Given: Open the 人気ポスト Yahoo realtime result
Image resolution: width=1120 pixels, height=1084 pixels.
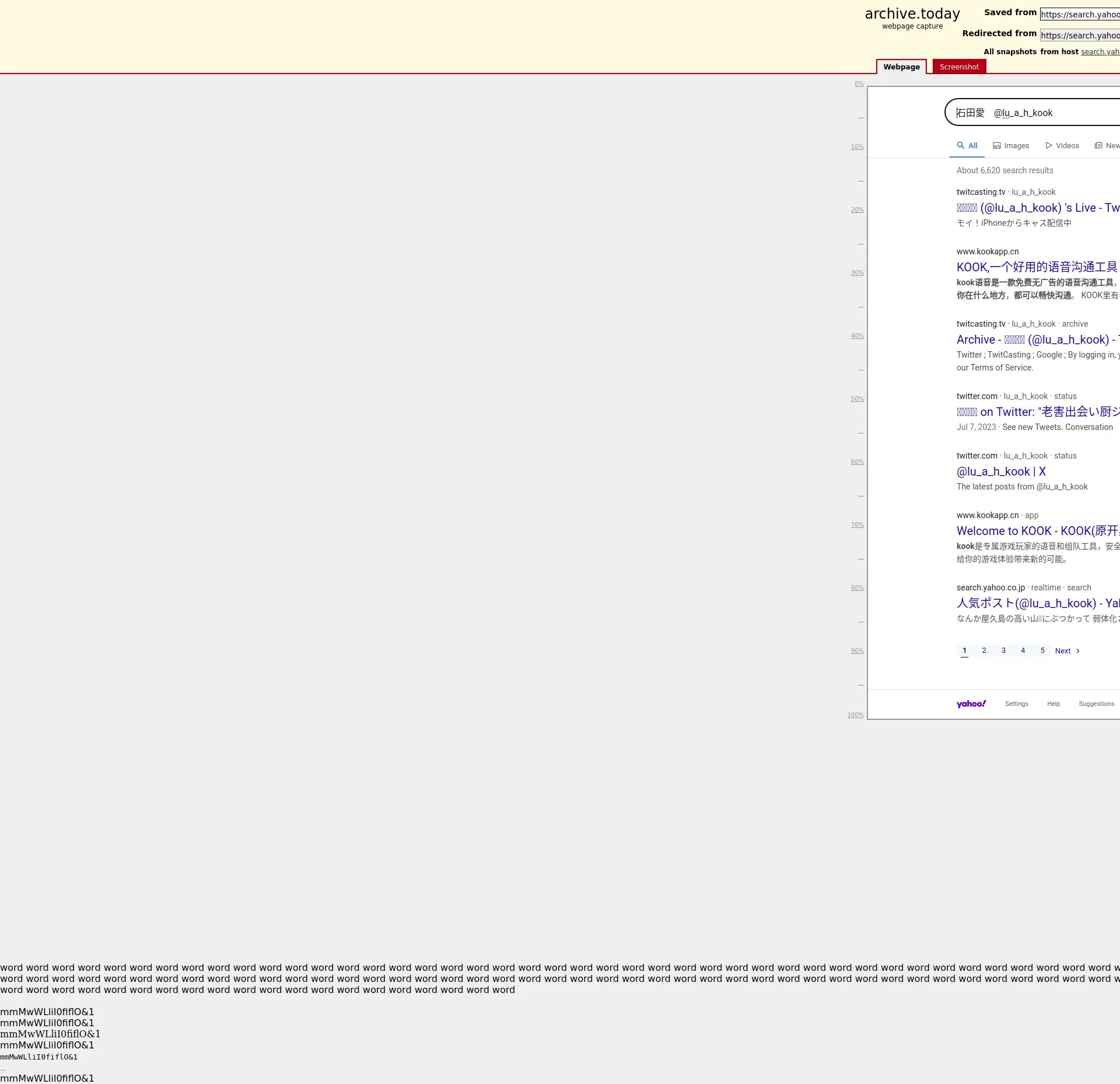Looking at the screenshot, I should coord(1038,603).
